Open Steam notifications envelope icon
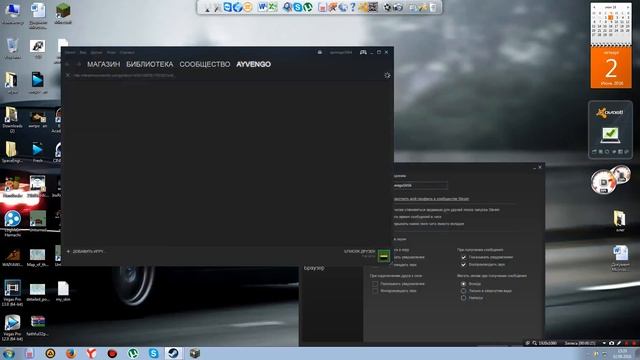 coord(320,52)
